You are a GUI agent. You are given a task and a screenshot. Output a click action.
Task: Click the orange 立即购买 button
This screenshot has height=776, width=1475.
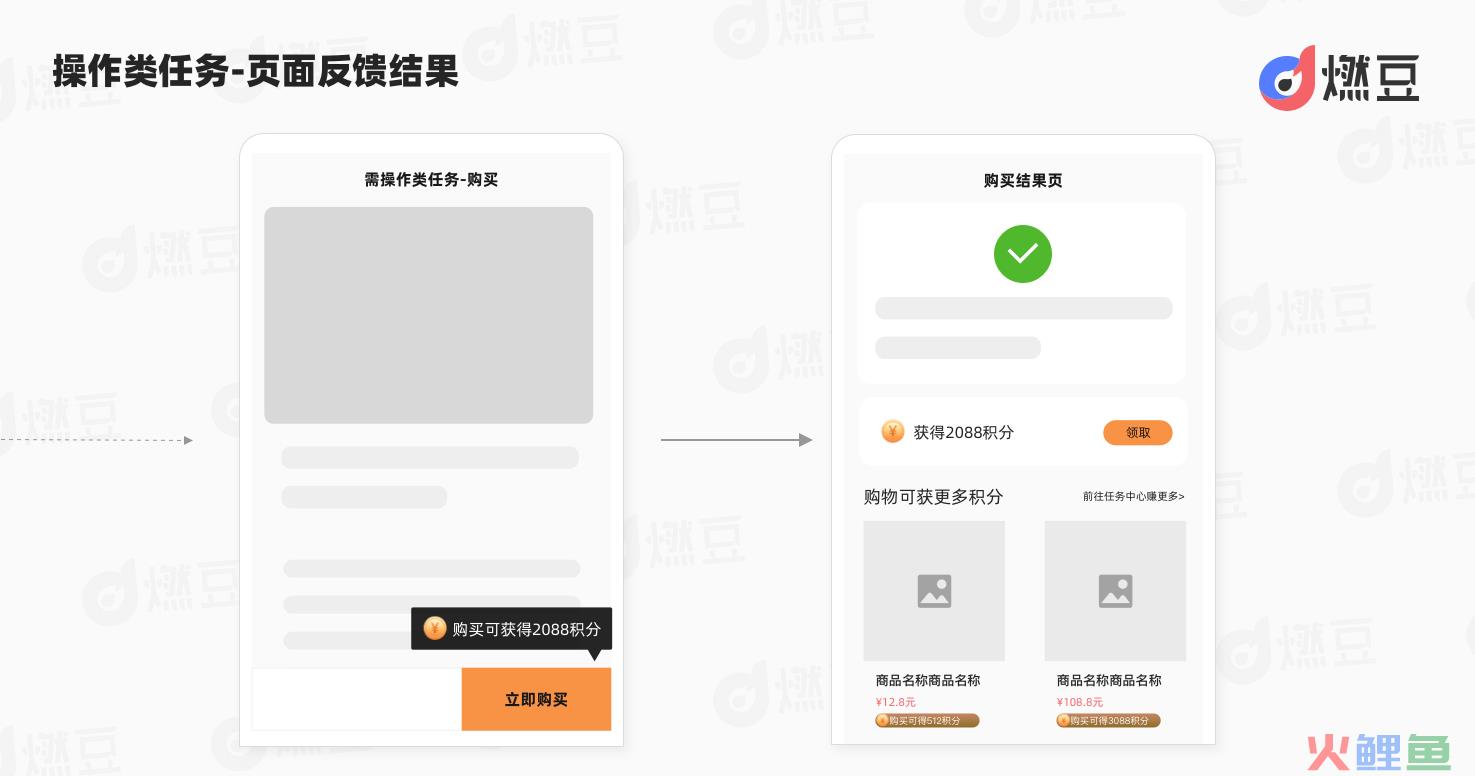pos(536,699)
